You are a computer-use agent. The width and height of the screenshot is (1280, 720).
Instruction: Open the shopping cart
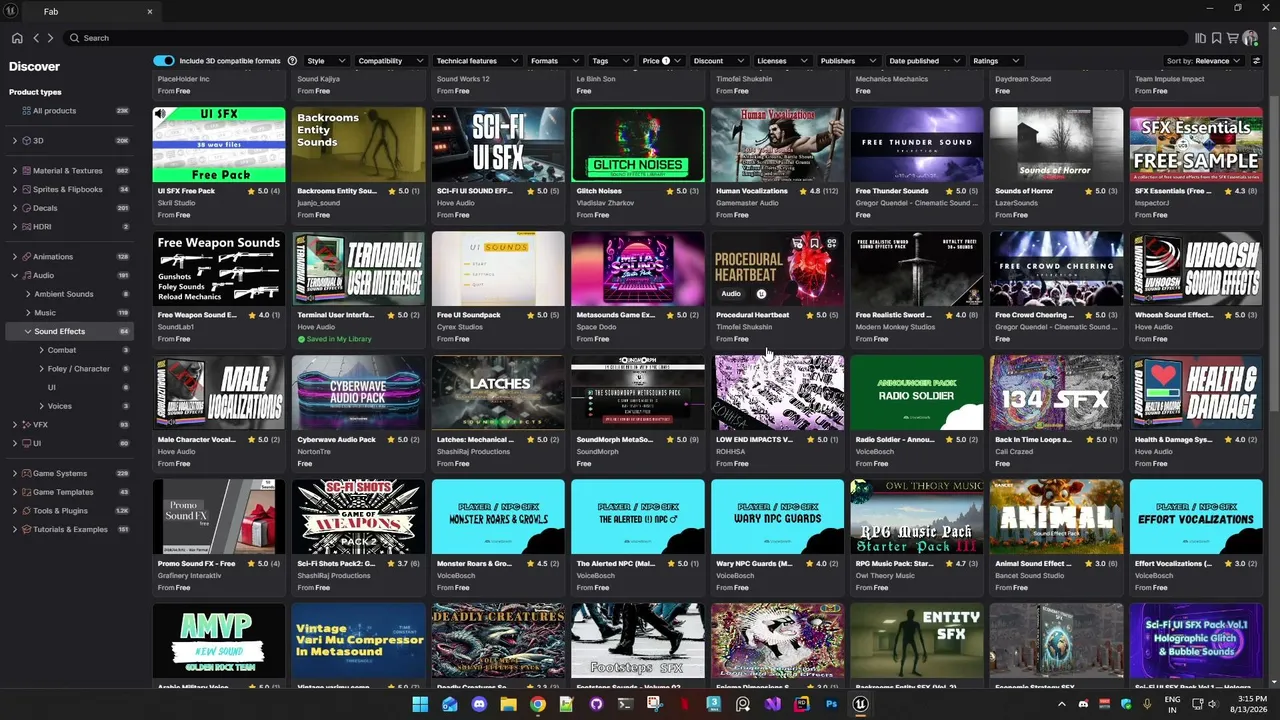[1232, 38]
